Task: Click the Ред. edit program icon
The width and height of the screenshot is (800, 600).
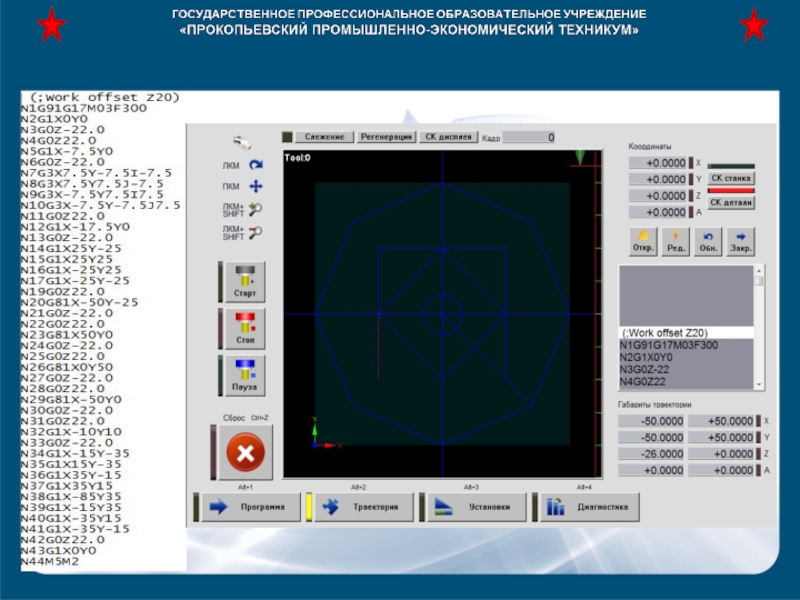Action: point(676,241)
